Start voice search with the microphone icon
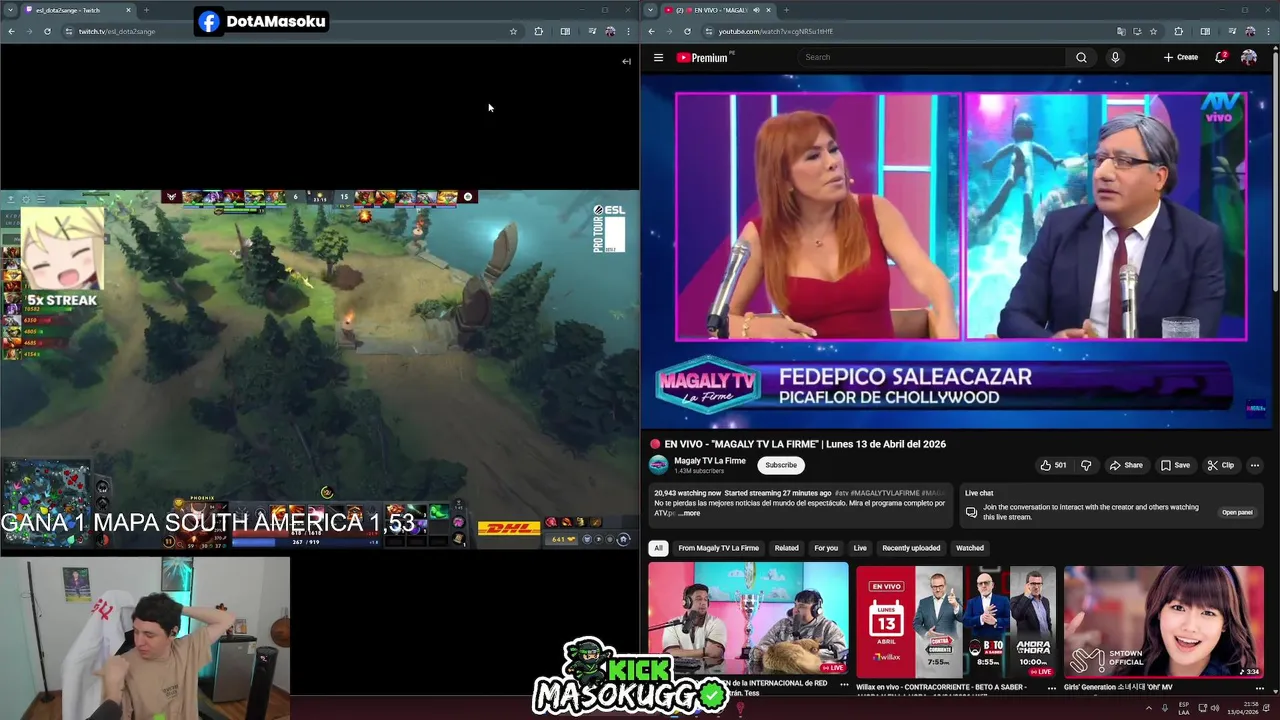 1115,57
